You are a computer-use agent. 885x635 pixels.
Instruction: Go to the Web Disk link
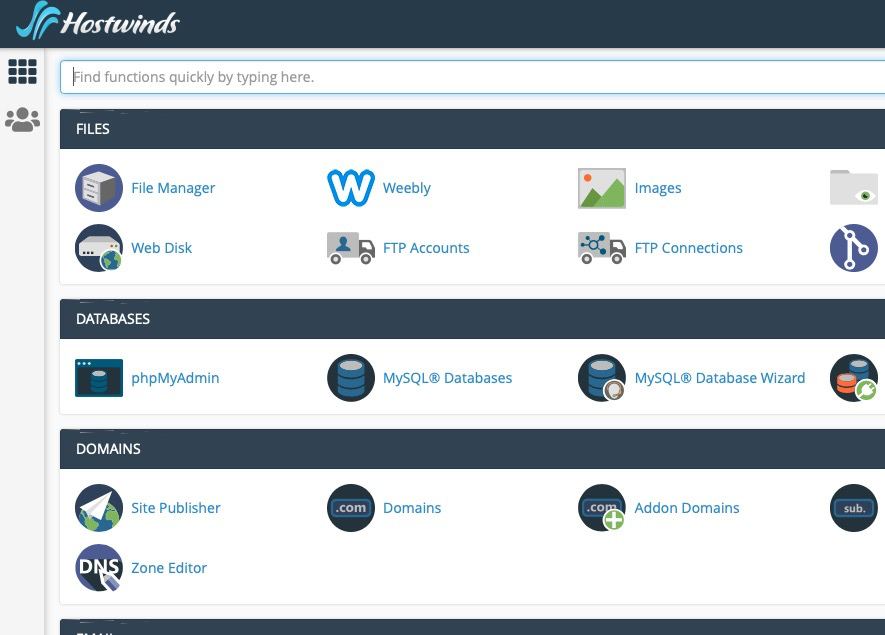[x=161, y=248]
